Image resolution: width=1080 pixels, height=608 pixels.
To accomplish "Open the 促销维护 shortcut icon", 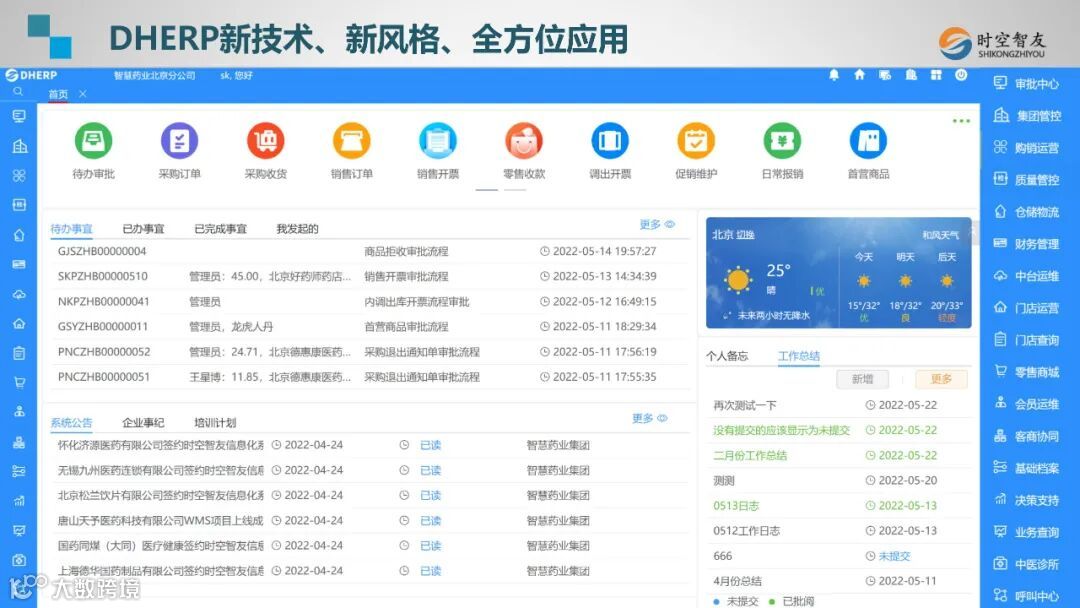I will click(696, 140).
